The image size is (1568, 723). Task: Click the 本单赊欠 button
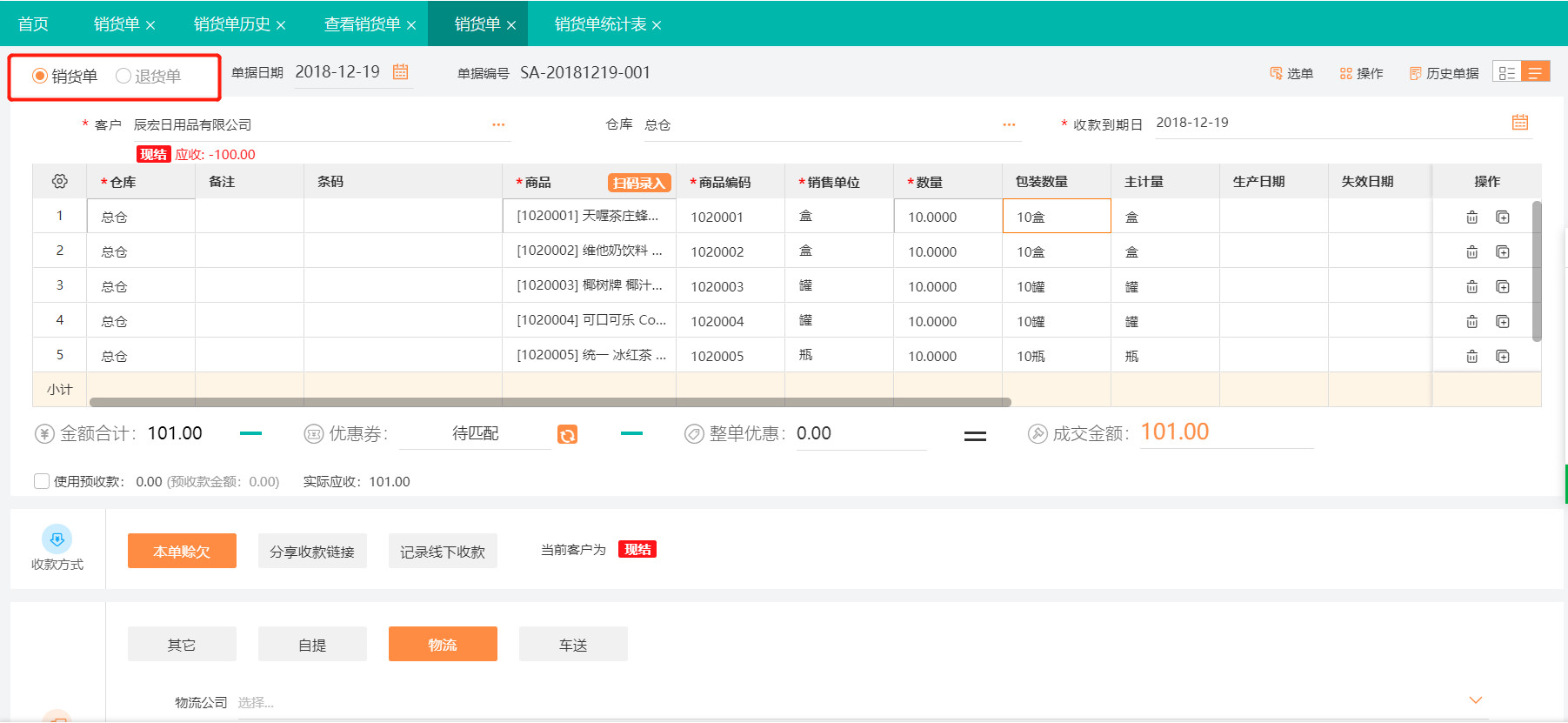coord(182,551)
